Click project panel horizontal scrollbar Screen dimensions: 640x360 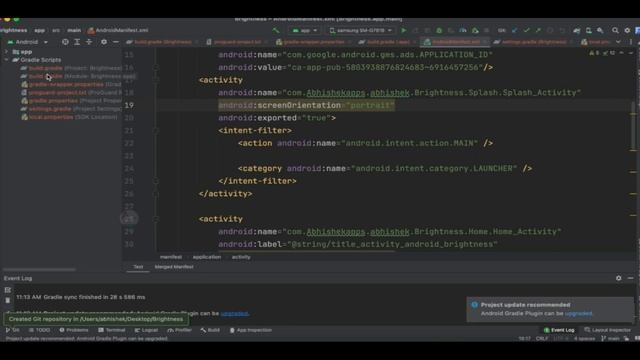pyautogui.click(x=40, y=270)
